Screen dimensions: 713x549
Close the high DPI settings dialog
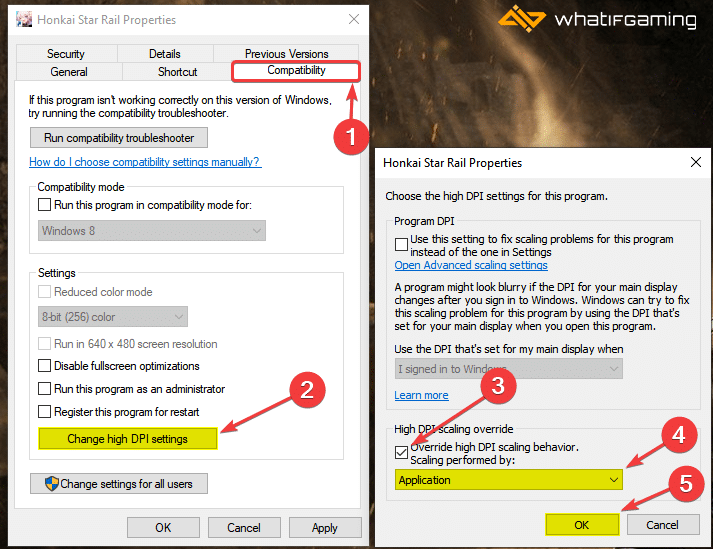(696, 162)
